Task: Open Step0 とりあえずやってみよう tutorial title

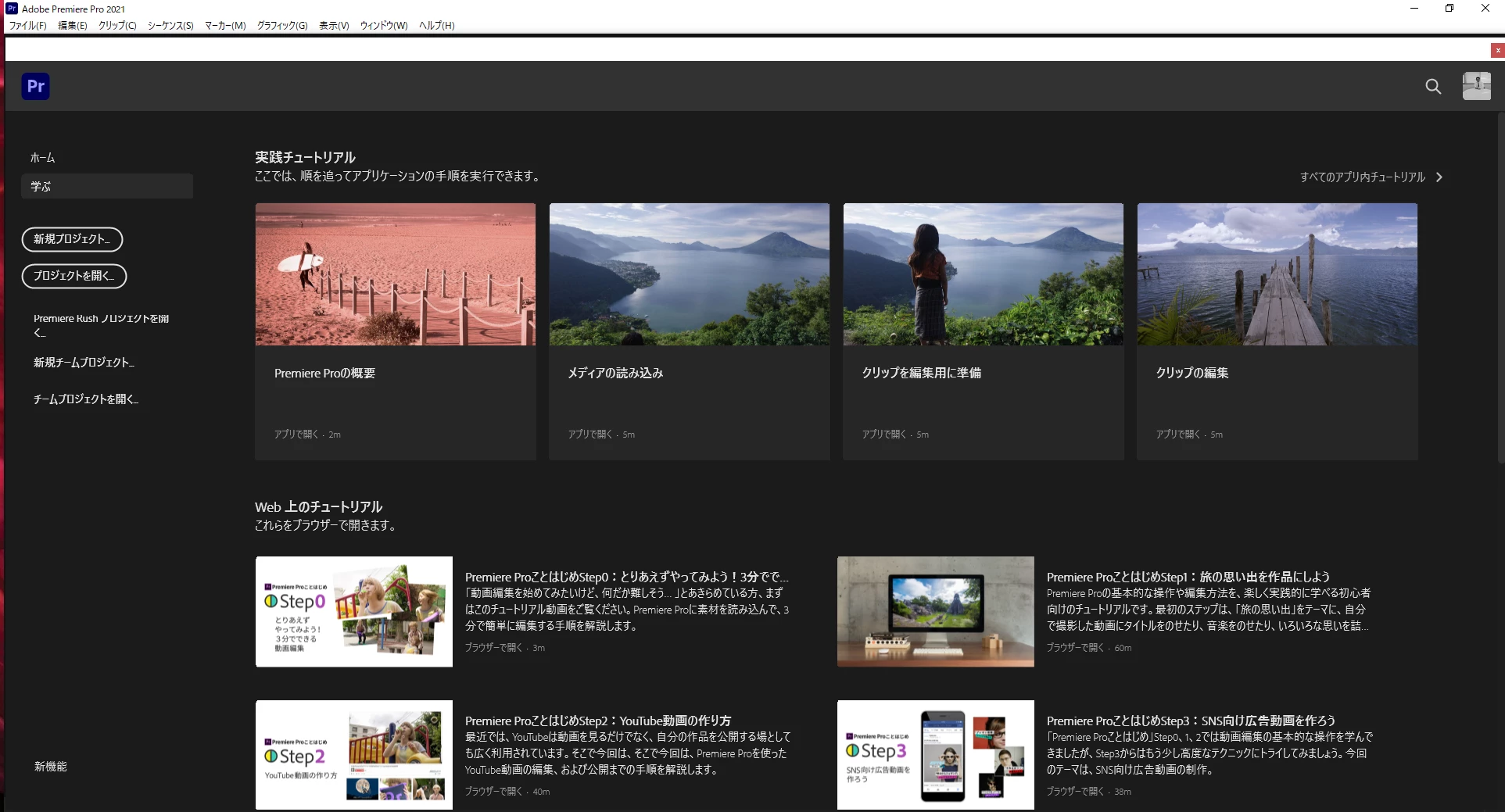Action: (627, 578)
